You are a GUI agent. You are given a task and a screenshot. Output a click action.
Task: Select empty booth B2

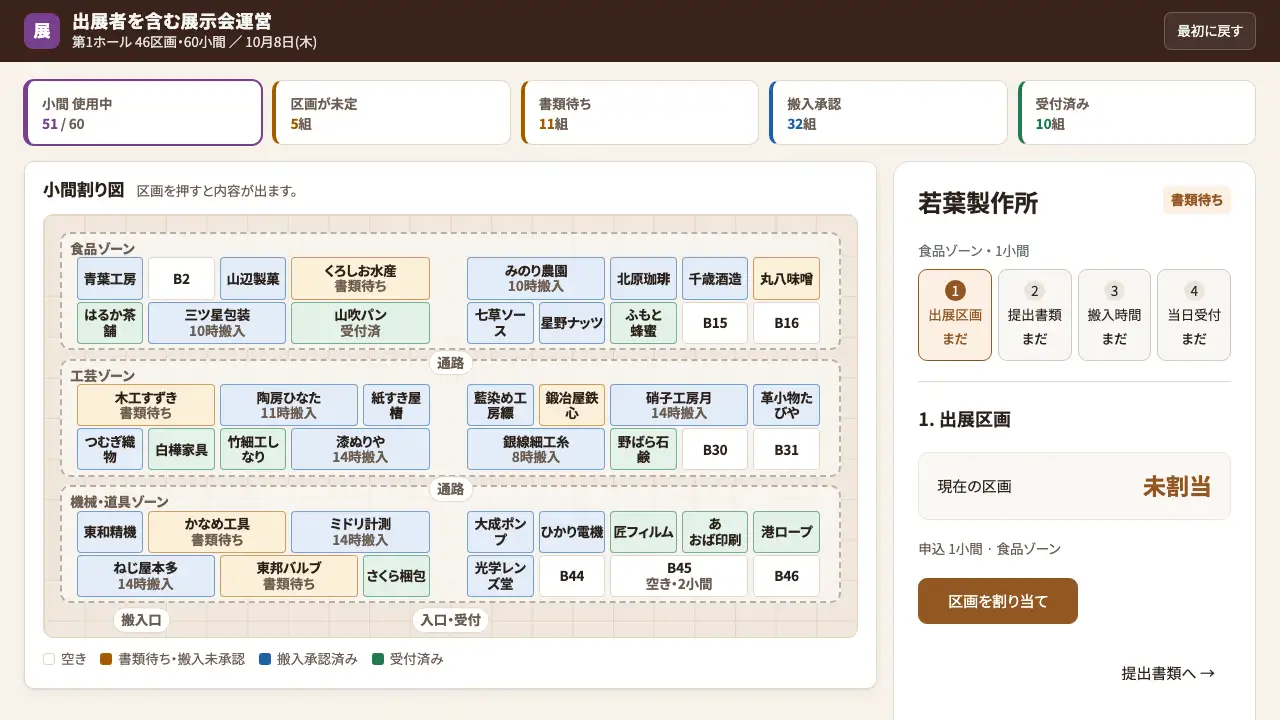coord(181,279)
